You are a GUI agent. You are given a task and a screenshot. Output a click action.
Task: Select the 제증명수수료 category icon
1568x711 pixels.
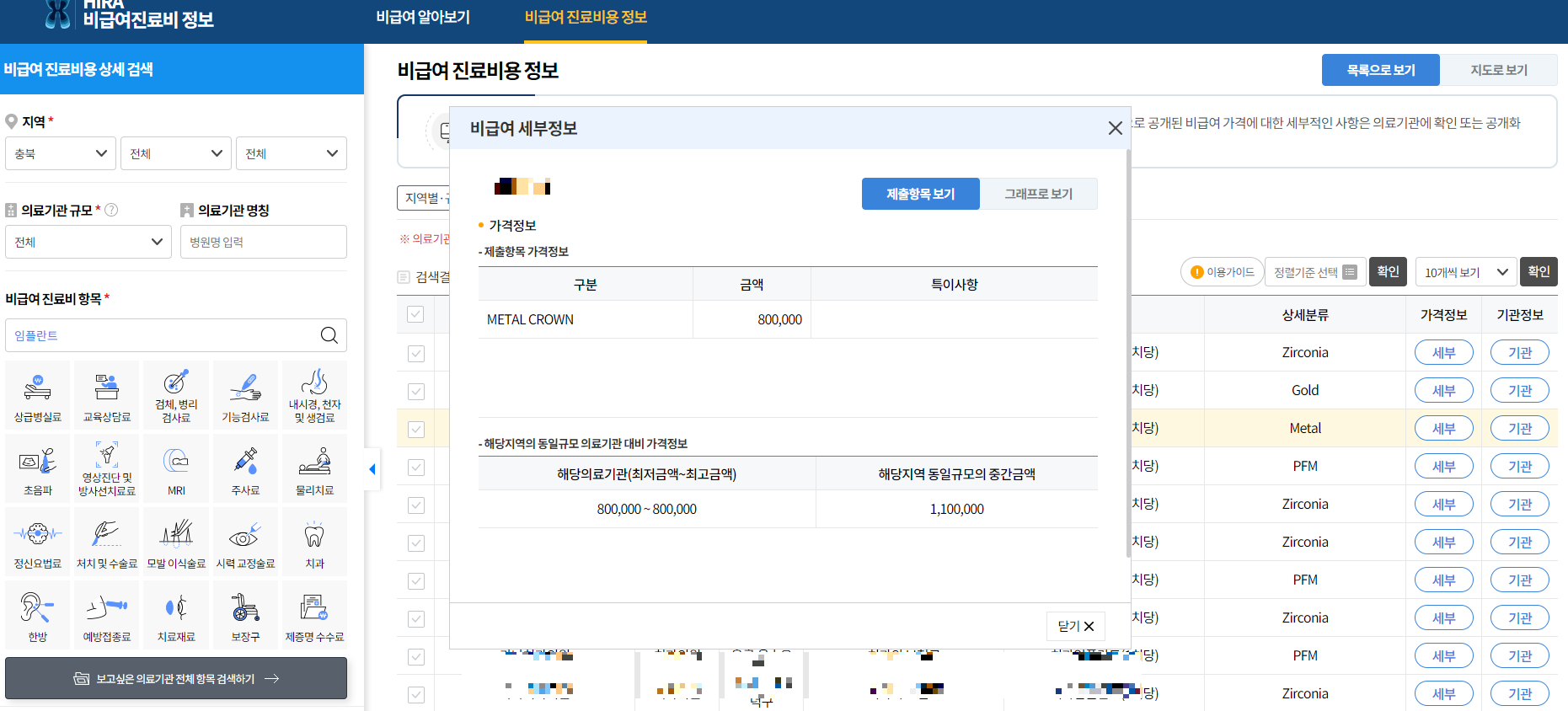pos(314,615)
